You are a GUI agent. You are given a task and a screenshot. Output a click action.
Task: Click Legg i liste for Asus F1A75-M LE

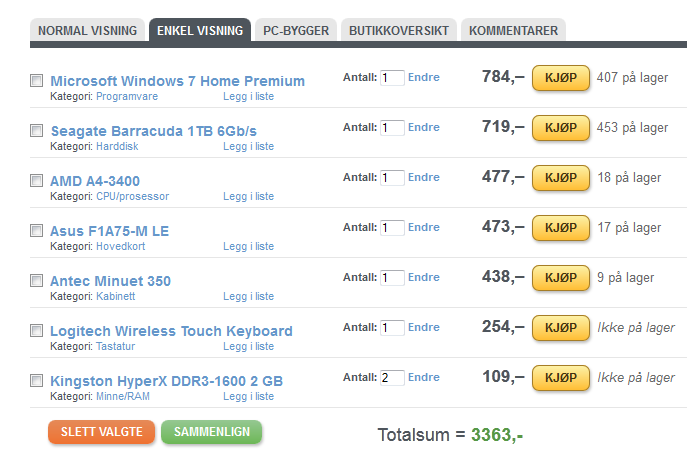click(x=248, y=246)
